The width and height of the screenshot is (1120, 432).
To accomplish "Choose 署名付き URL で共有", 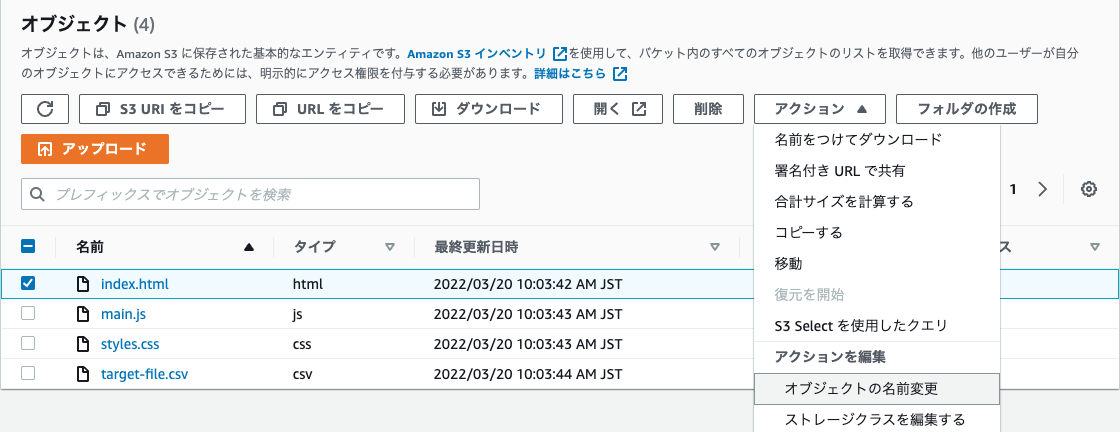I will 876,171.
